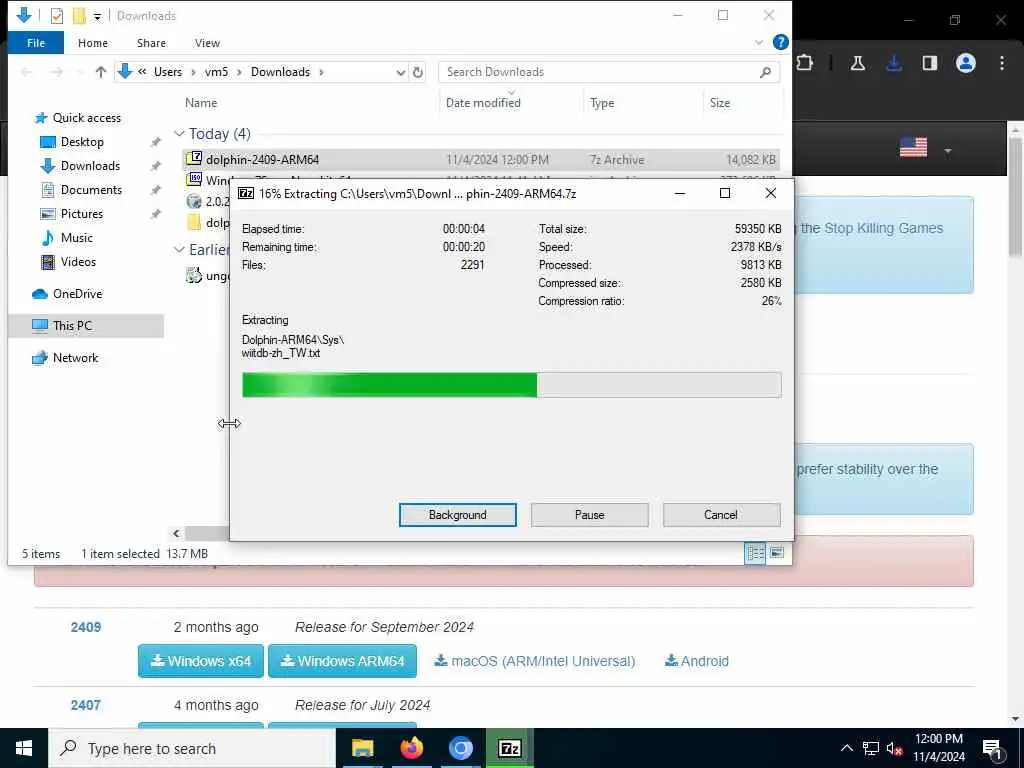Open Pictures in navigation pane

pos(82,214)
